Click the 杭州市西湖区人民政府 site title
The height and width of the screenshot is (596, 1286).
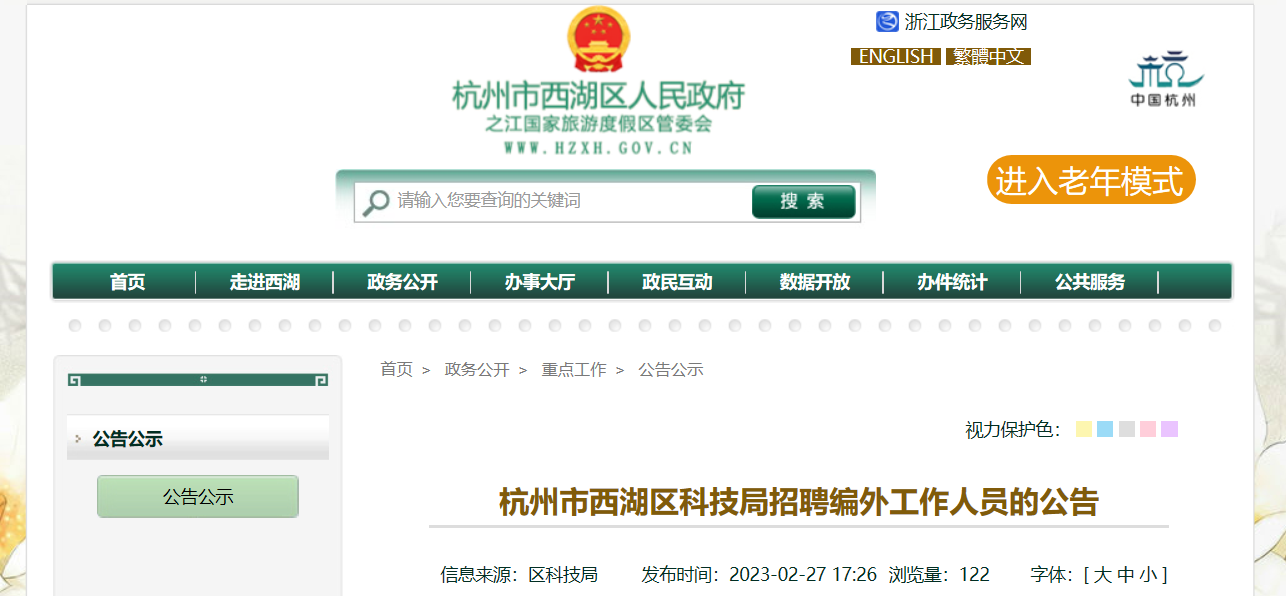coord(599,96)
